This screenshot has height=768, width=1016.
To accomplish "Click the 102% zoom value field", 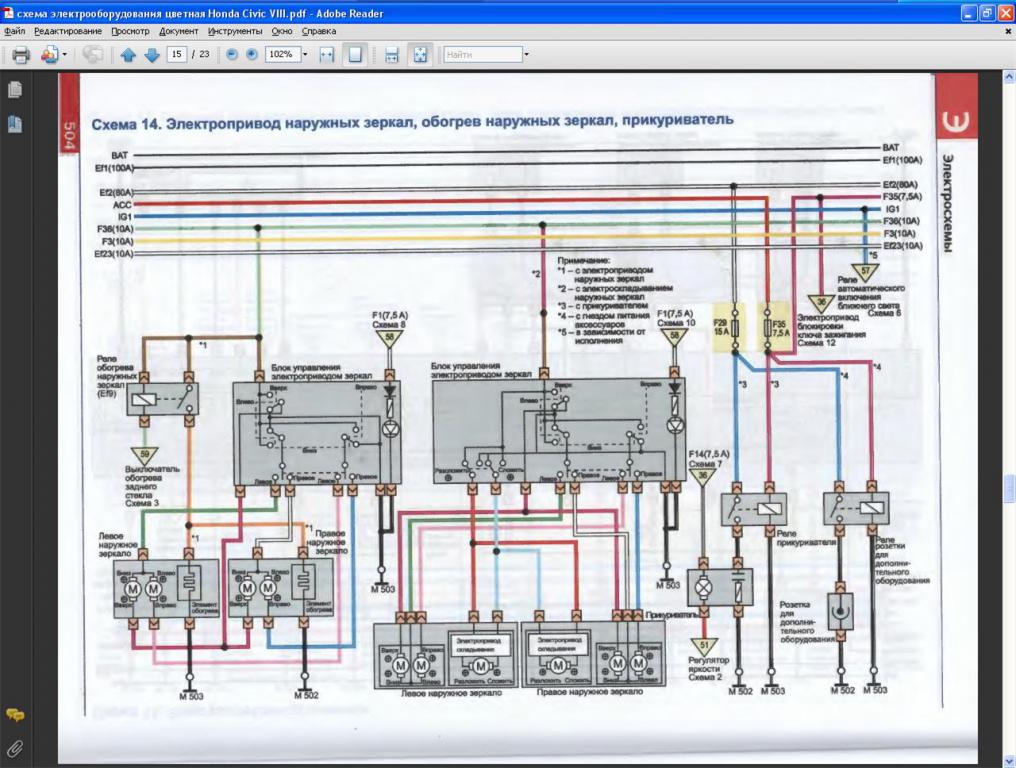I will (x=282, y=54).
